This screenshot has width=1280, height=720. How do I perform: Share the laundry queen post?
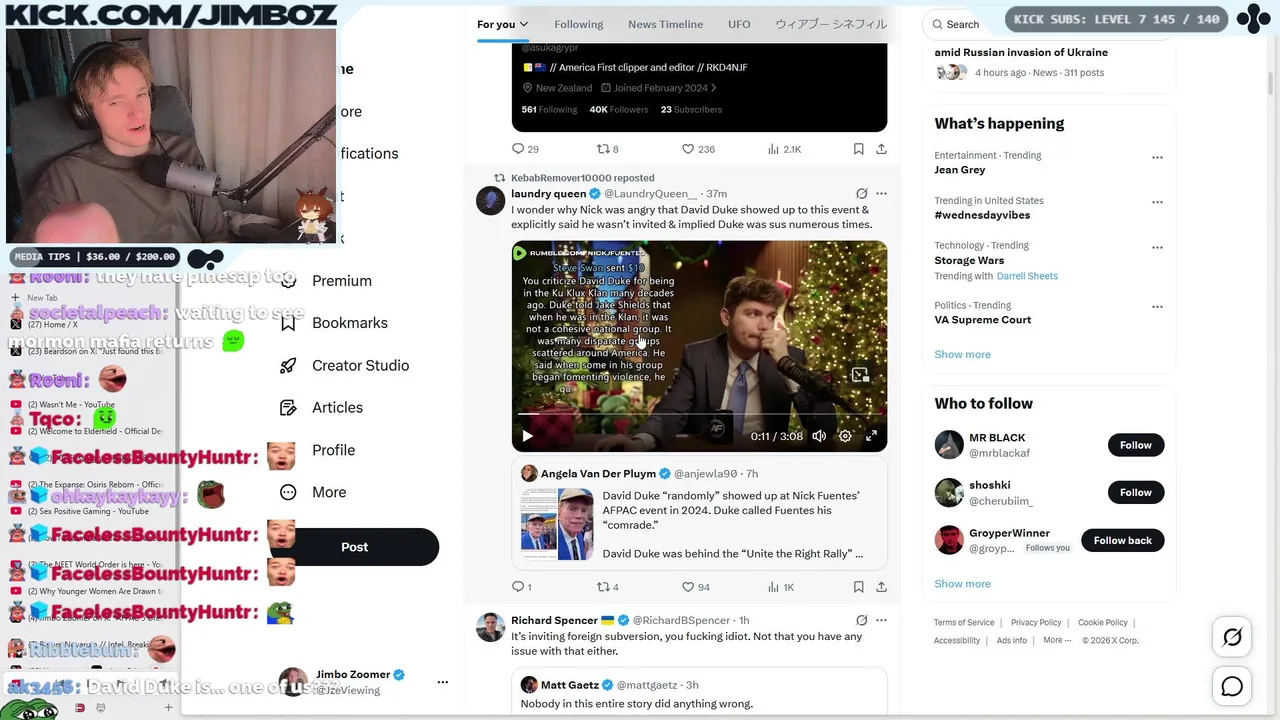click(881, 587)
